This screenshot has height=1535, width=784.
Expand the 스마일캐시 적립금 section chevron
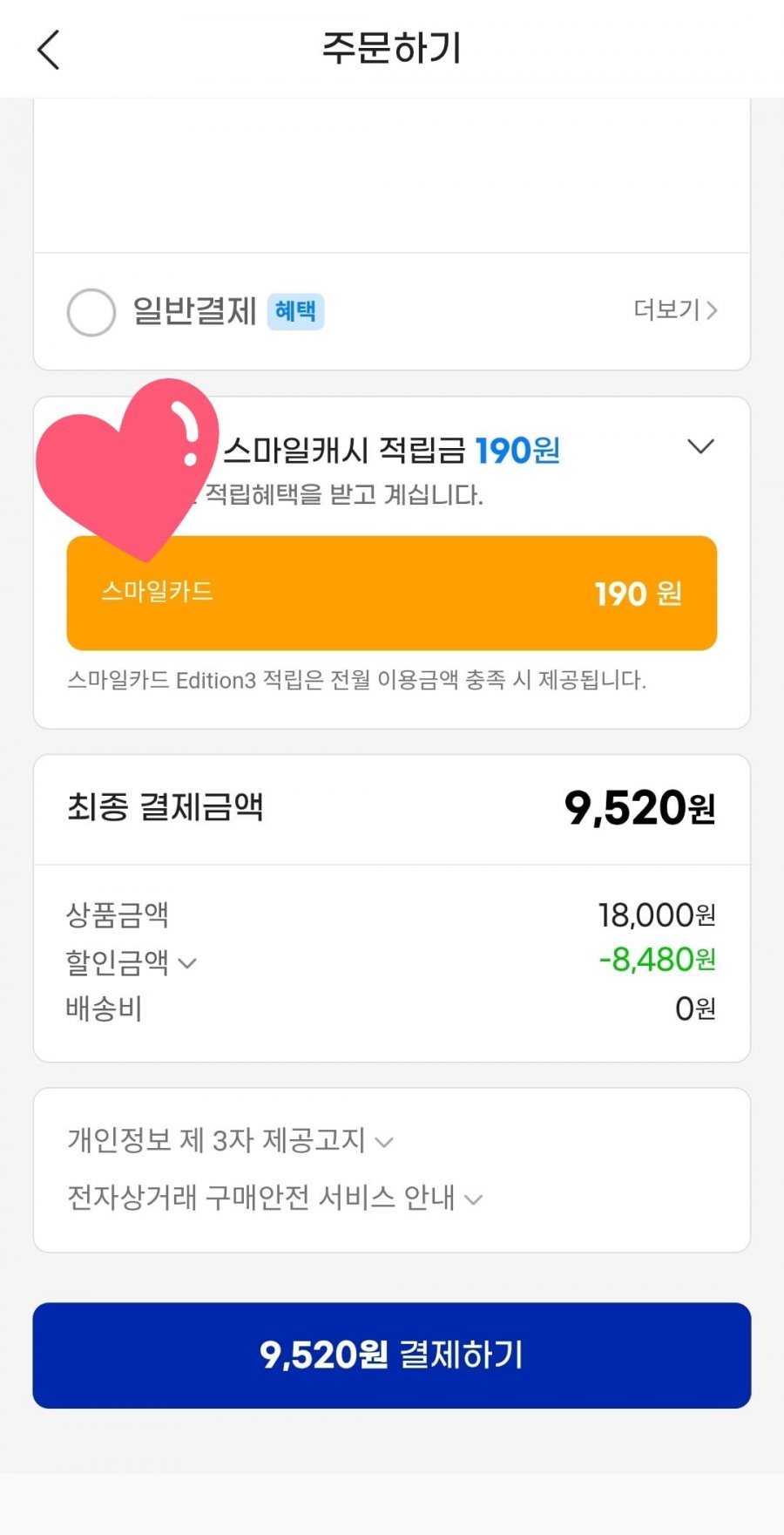[700, 447]
